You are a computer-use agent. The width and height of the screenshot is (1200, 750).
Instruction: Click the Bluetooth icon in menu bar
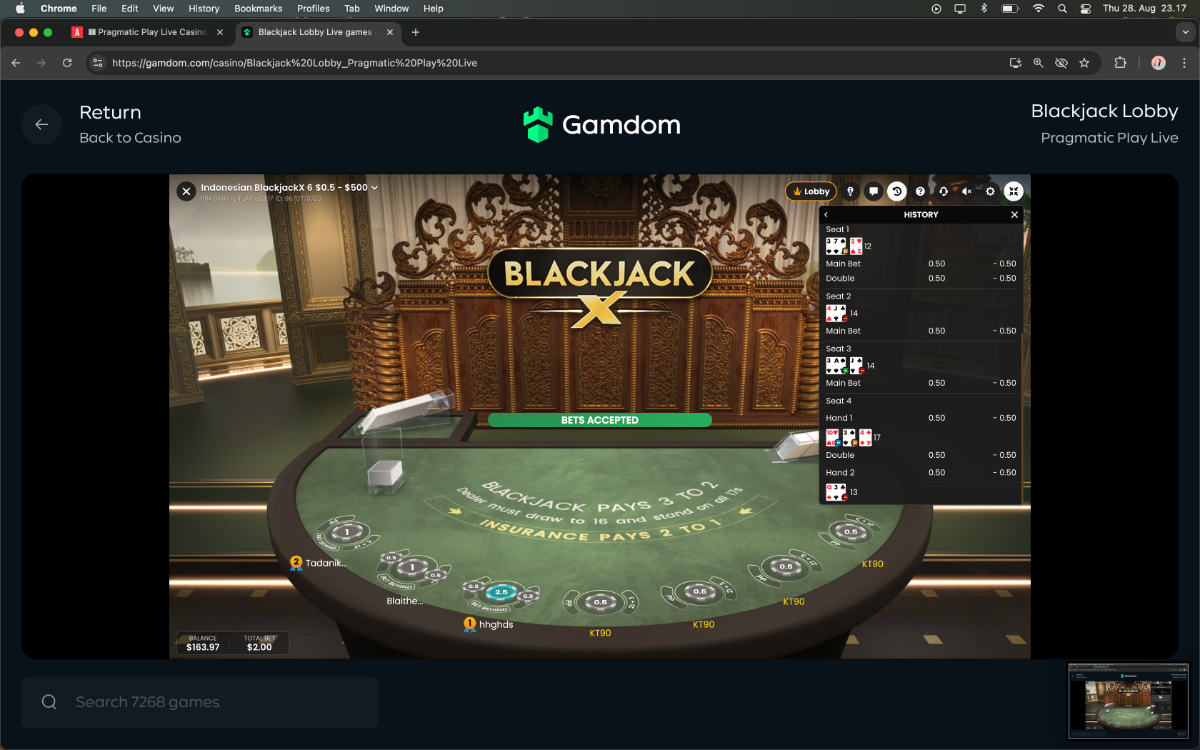(983, 8)
